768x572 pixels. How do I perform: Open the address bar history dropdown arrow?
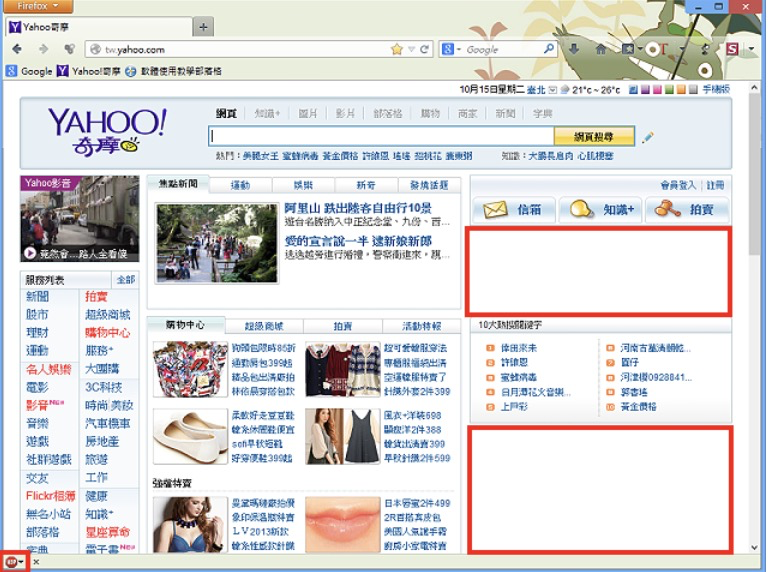[411, 49]
